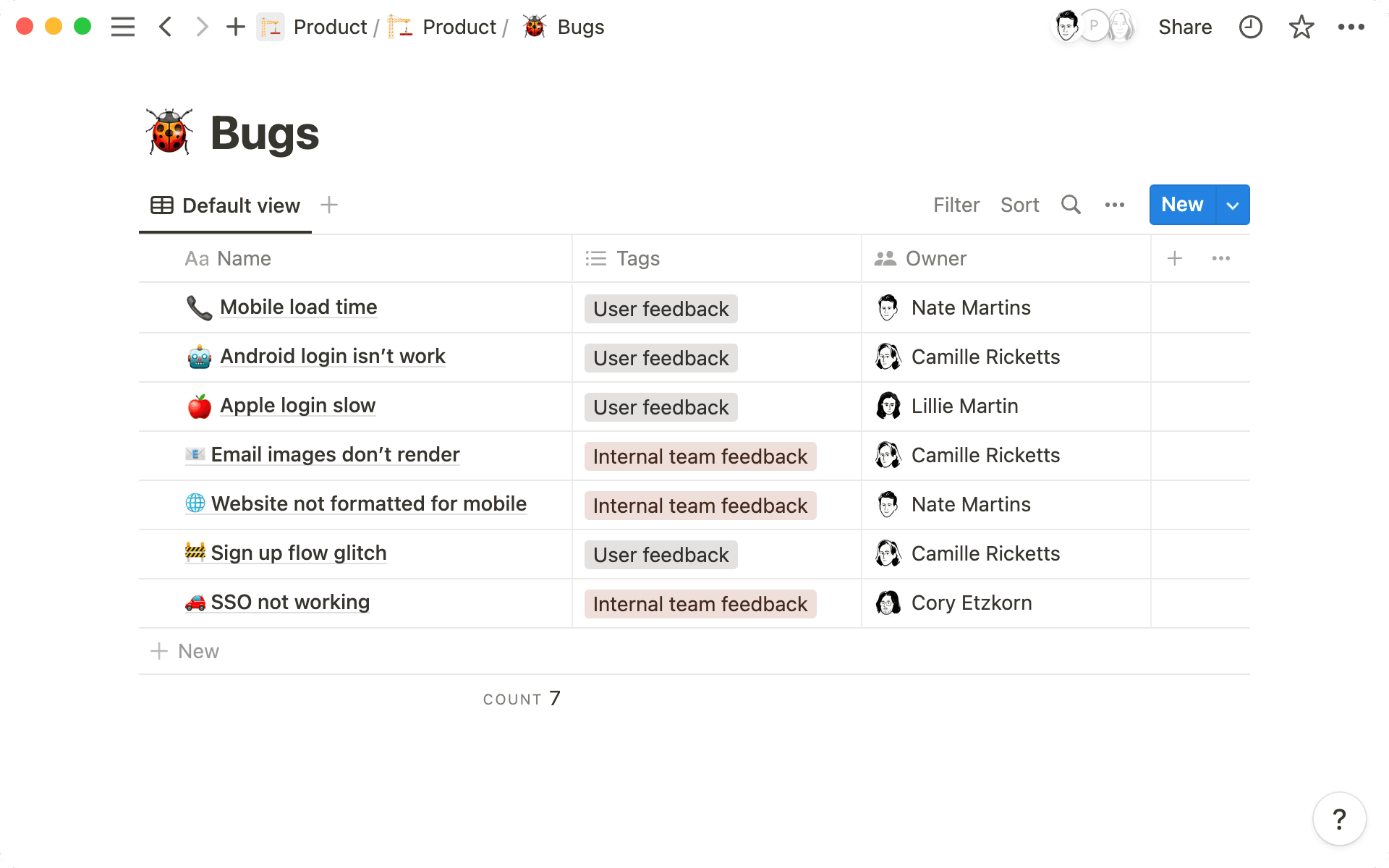Click the Sort option
Image resolution: width=1389 pixels, height=868 pixels.
(1019, 205)
